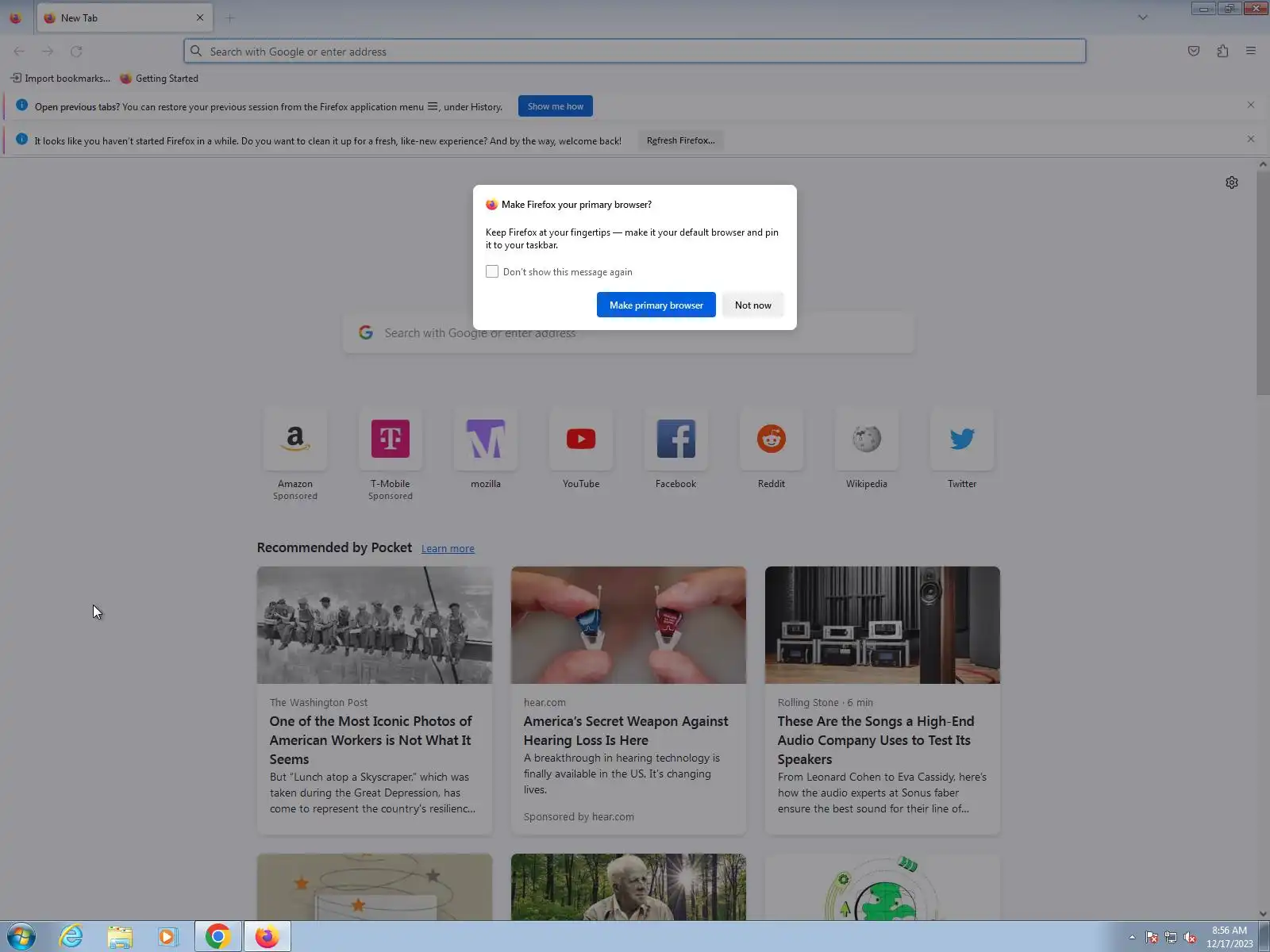Open the YouTube shortcut tile
The image size is (1270, 952).
581,449
